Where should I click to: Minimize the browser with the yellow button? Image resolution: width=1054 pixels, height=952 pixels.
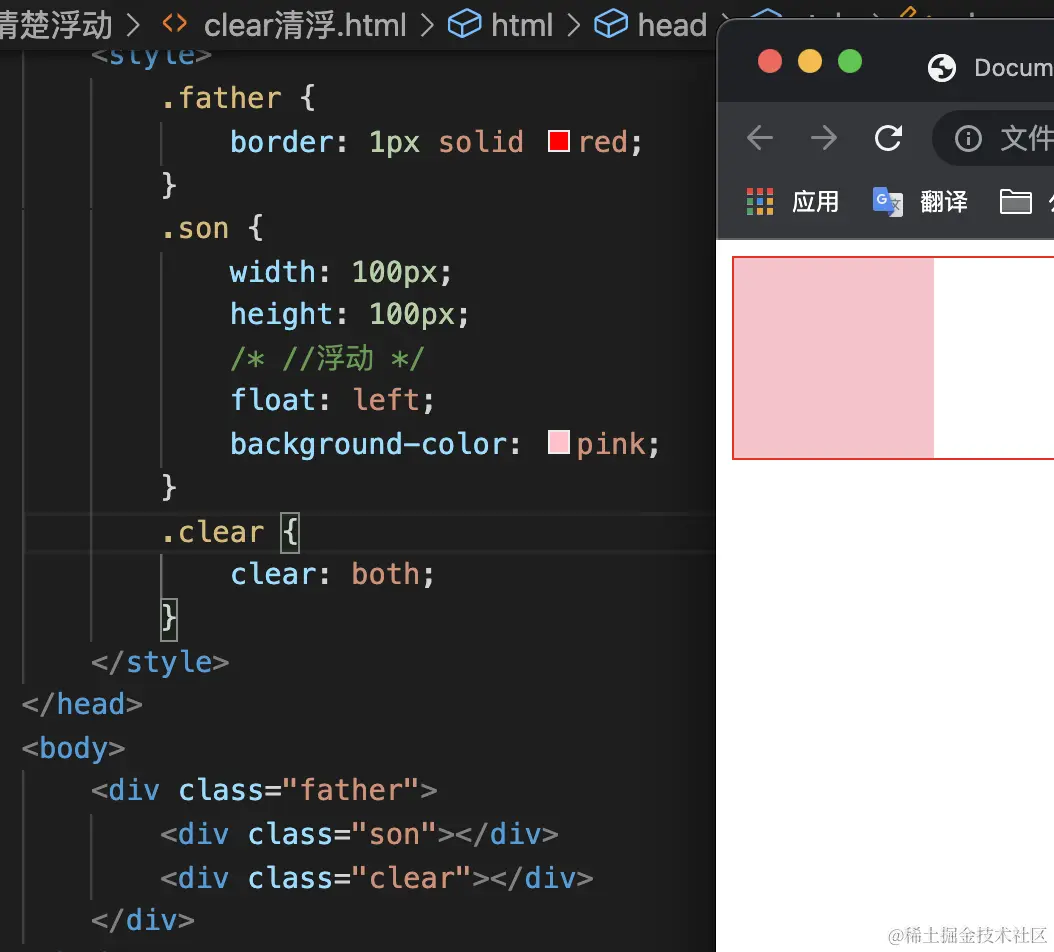(810, 61)
